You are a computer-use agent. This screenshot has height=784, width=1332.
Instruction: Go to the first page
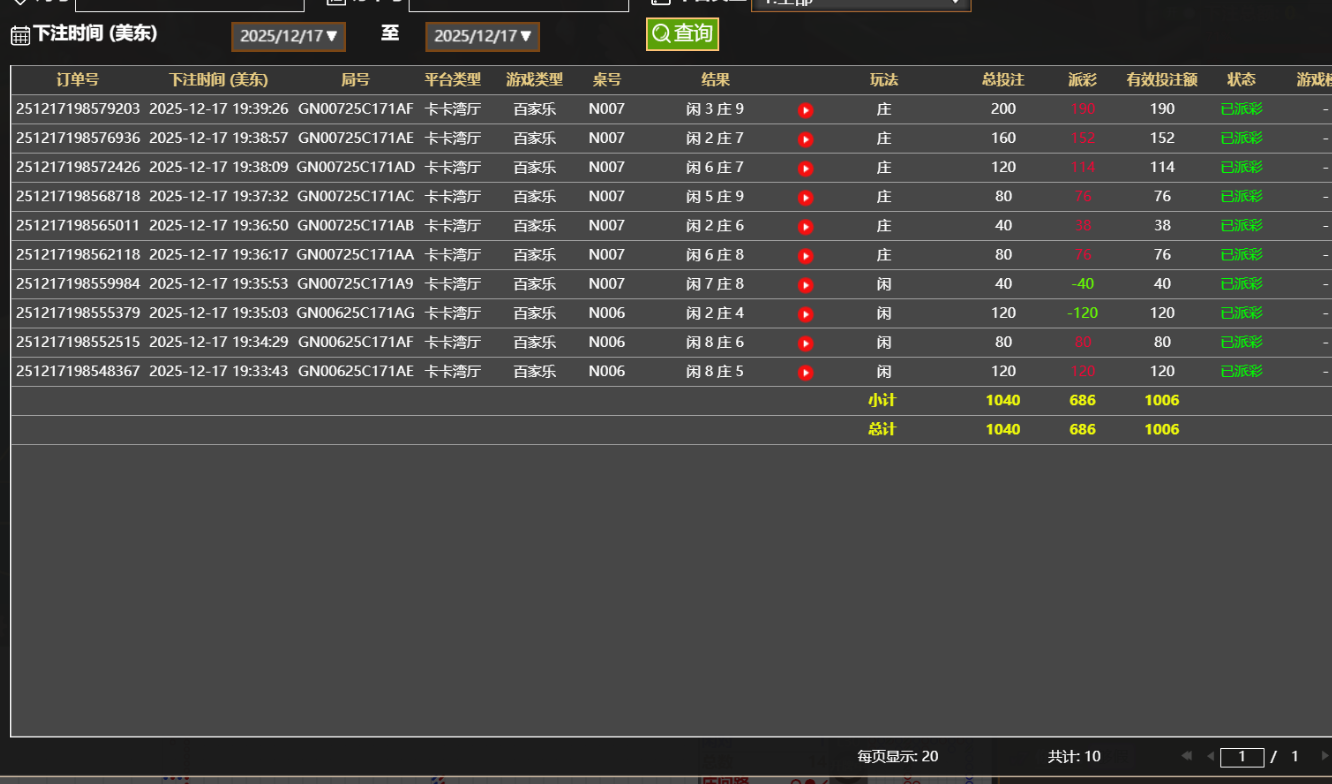(x=1187, y=756)
